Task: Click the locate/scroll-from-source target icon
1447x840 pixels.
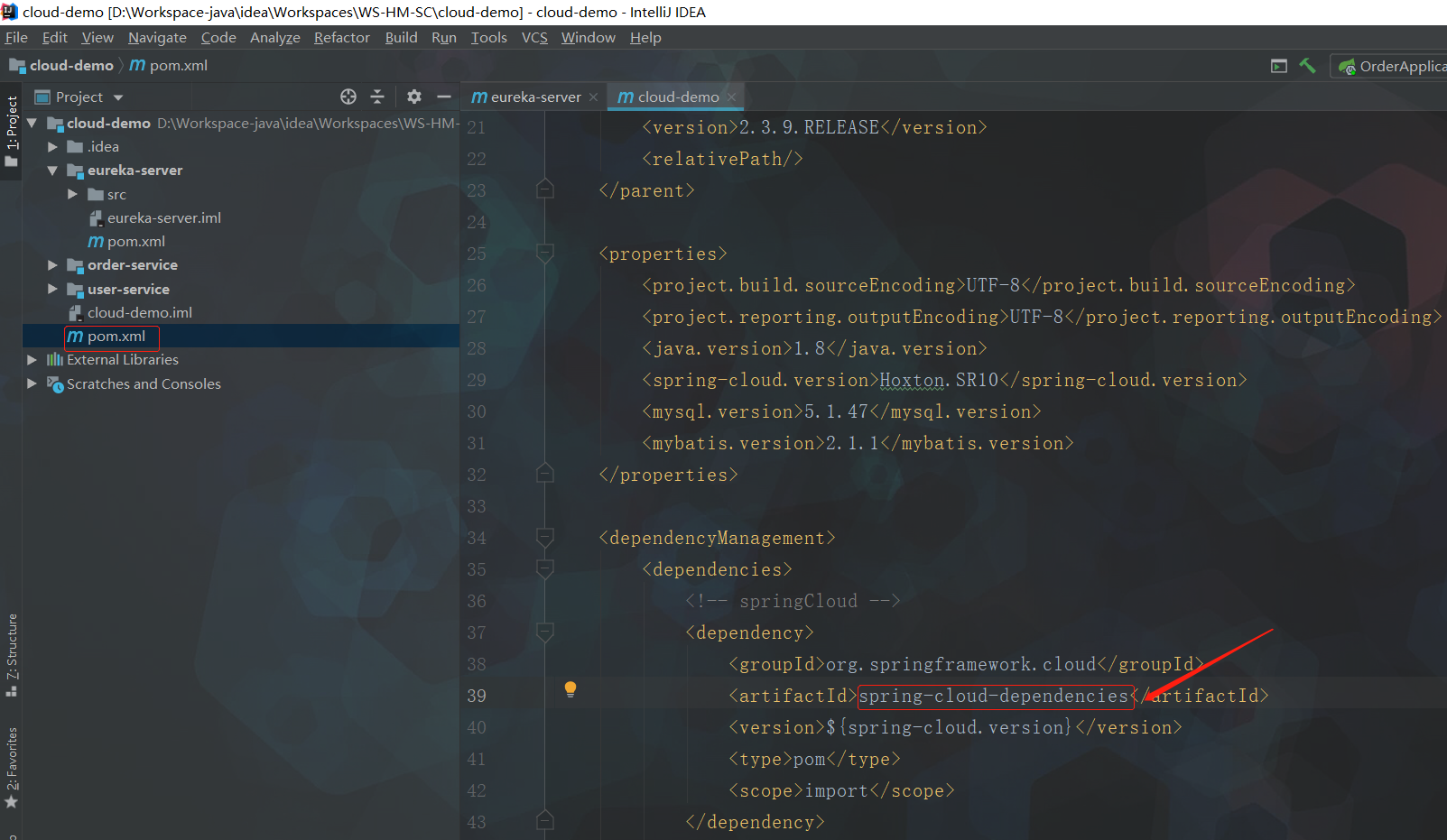Action: click(x=348, y=97)
